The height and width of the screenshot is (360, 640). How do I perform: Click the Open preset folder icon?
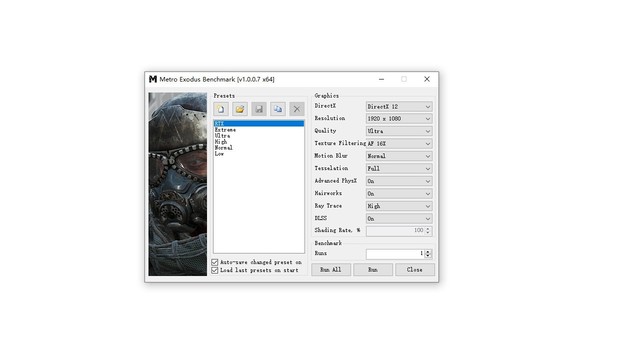tap(240, 109)
